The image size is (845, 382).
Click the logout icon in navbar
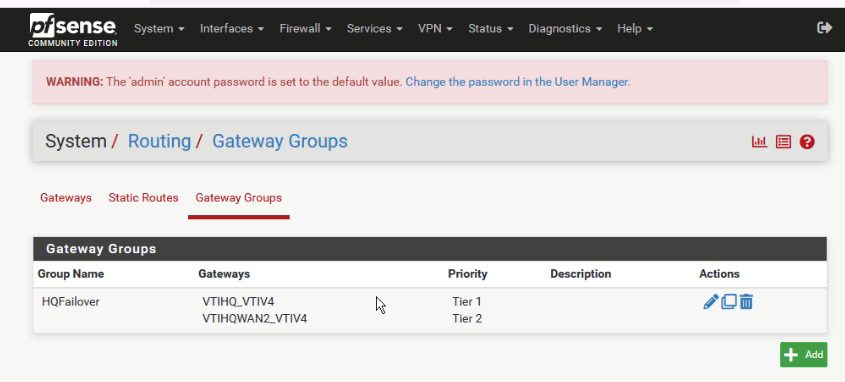(825, 28)
